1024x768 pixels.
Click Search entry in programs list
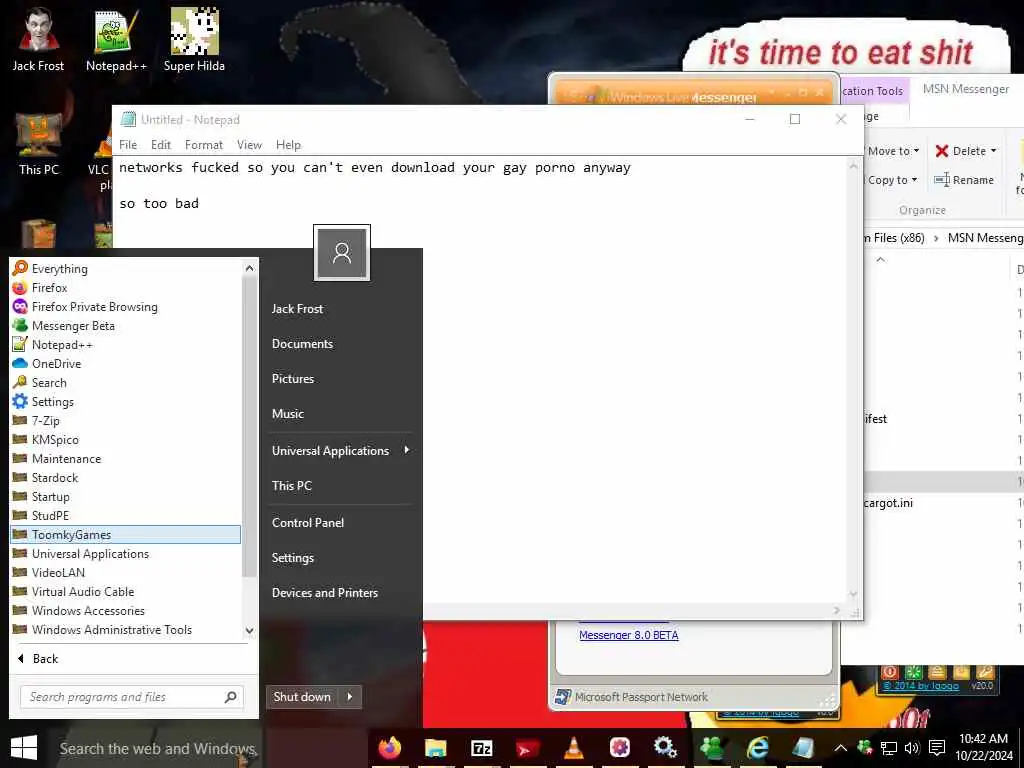coord(125,382)
